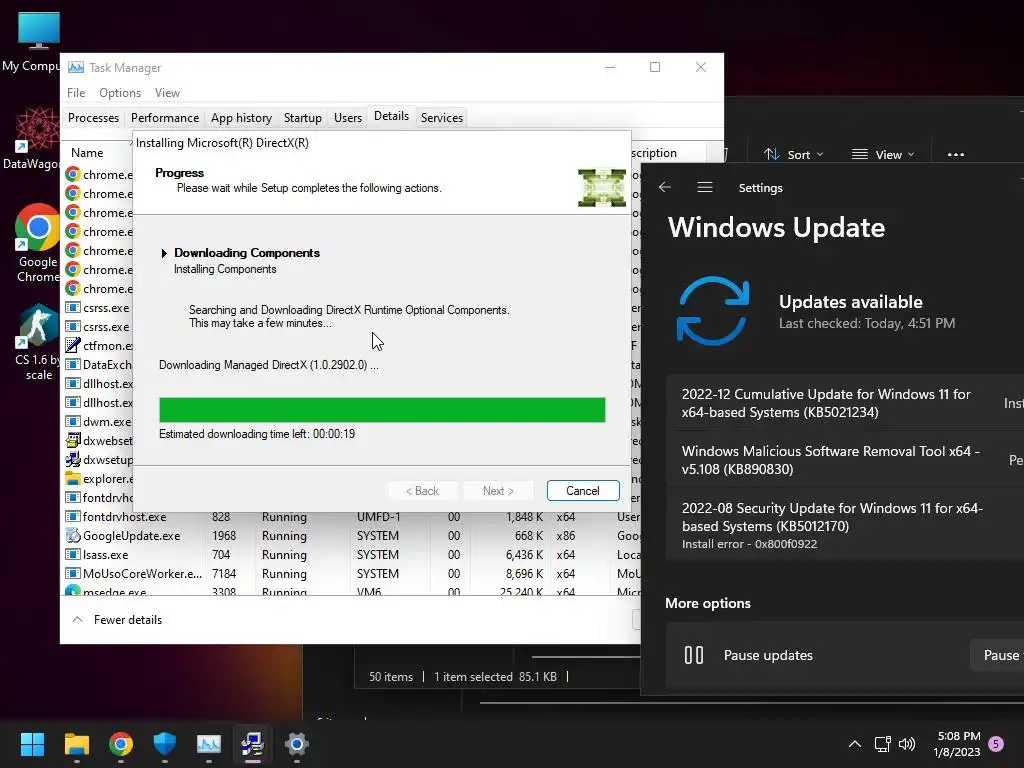Open the volume speaker tray icon
1024x768 pixels.
[907, 744]
